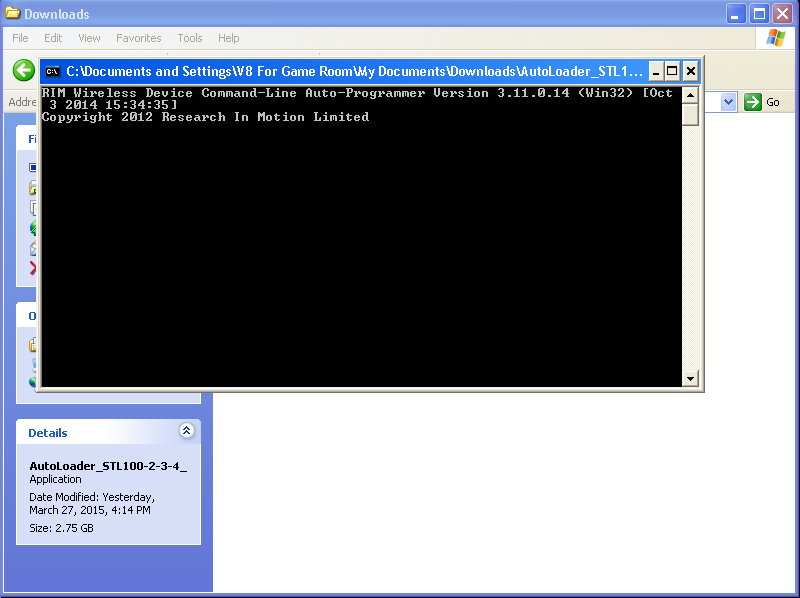Open the Favorites menu
The height and width of the screenshot is (598, 800).
(x=138, y=38)
